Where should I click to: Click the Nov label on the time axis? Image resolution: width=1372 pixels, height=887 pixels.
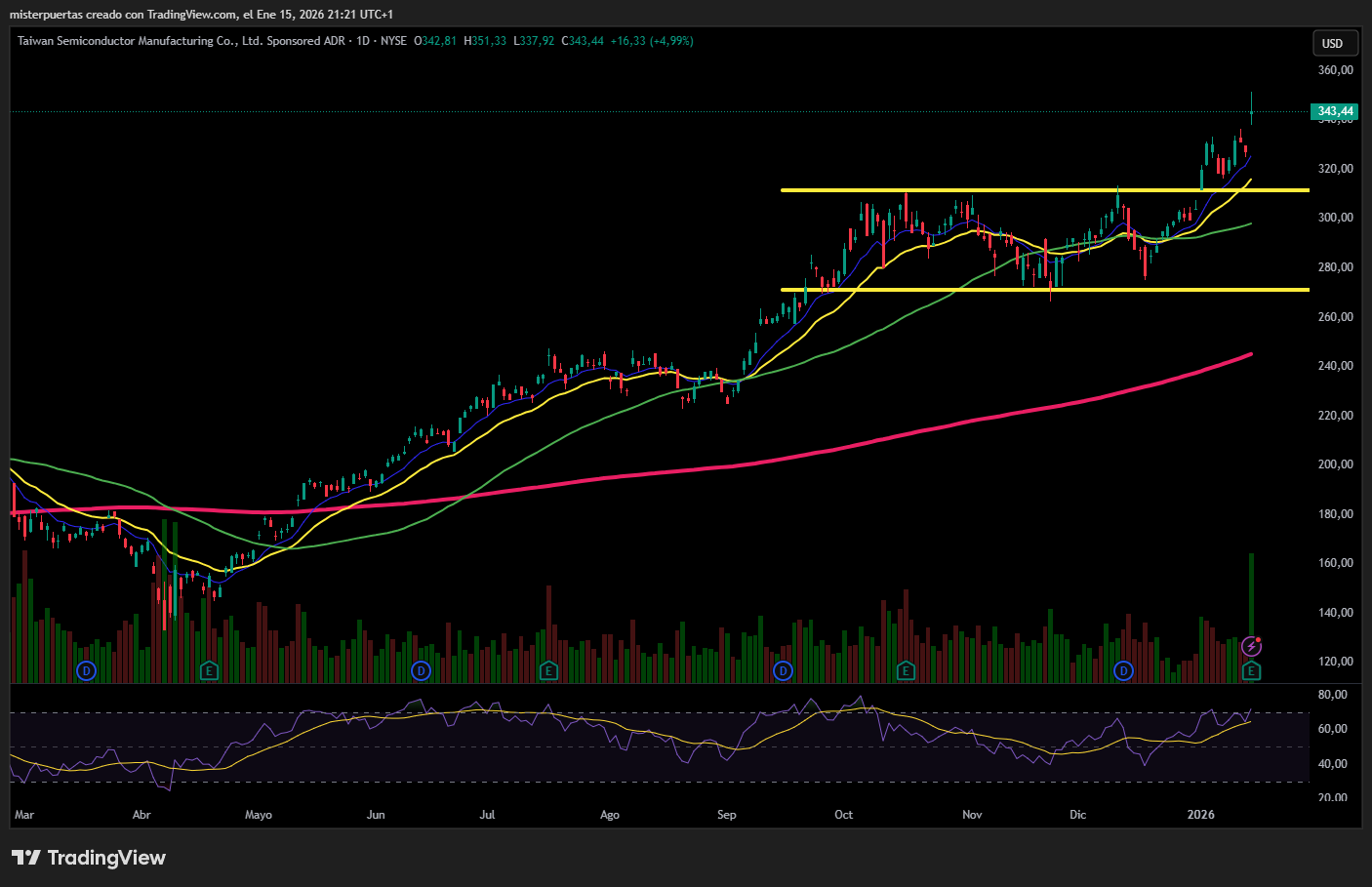[x=972, y=815]
